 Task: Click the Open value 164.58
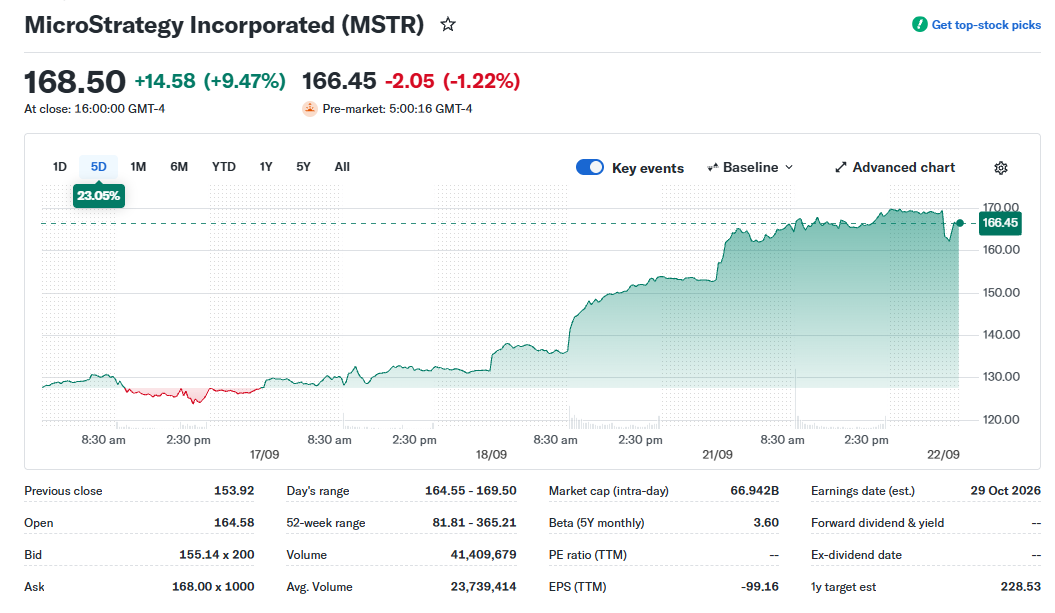tap(234, 523)
